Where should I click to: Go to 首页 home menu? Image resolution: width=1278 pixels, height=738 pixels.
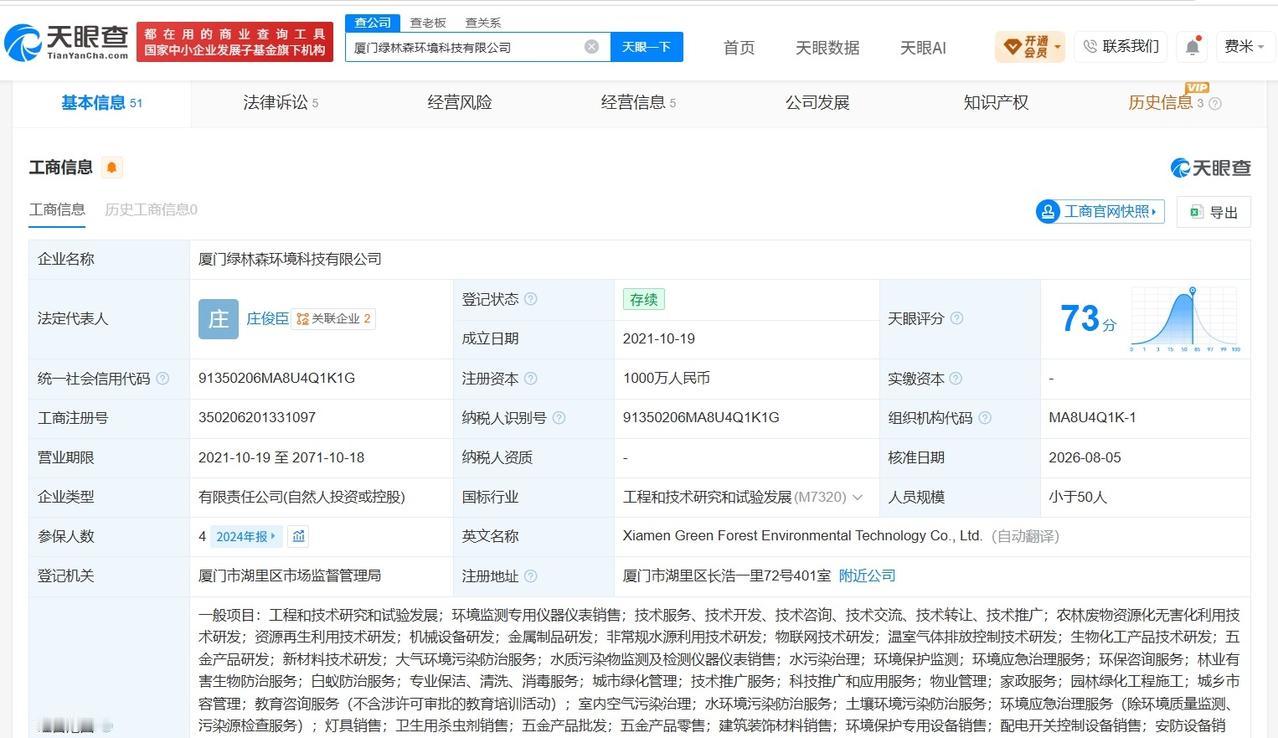pyautogui.click(x=739, y=47)
